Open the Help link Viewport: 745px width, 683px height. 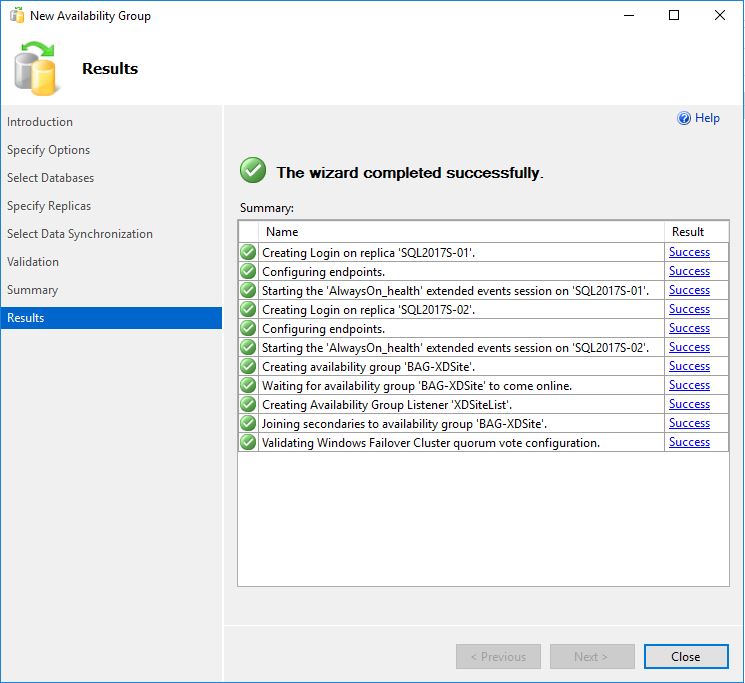(707, 118)
